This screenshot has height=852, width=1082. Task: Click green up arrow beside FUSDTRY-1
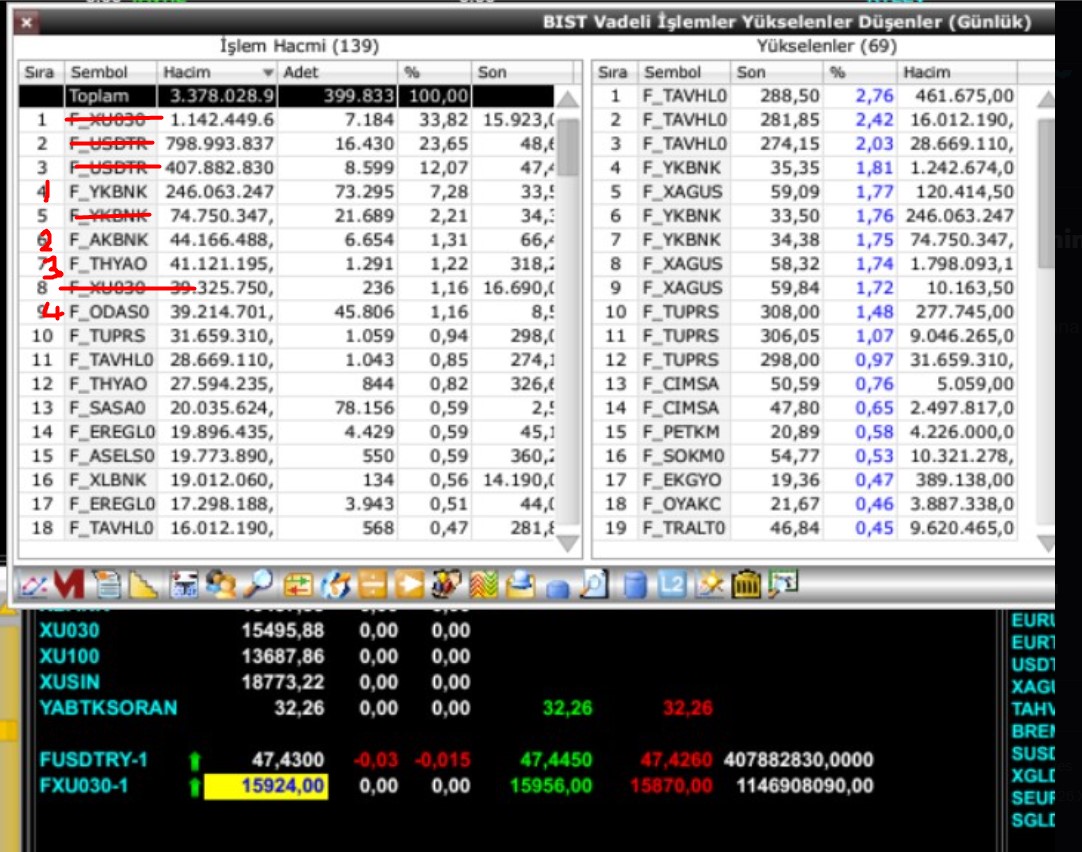[195, 760]
